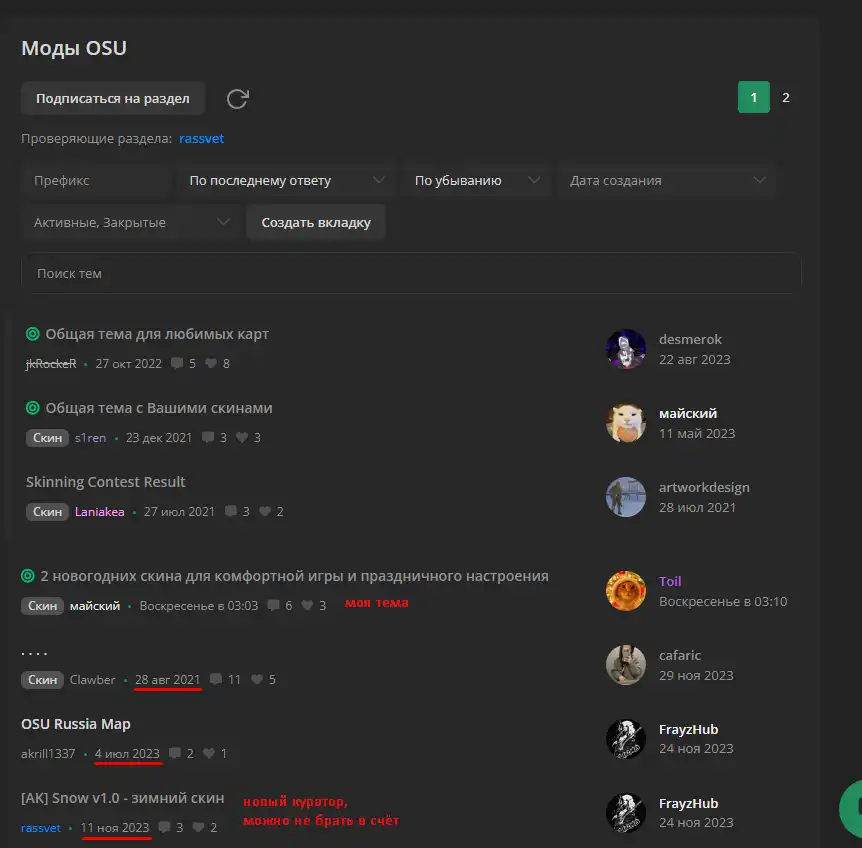
Task: Click the heart icon in Clawber thread row
Action: pos(257,679)
